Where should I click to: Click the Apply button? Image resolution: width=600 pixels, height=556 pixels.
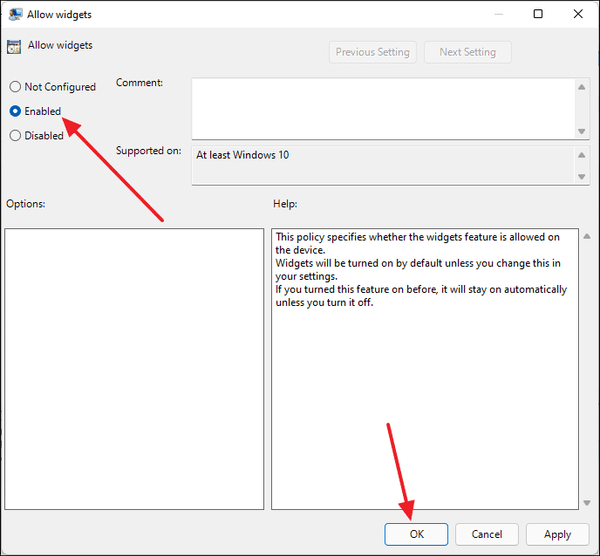(557, 534)
